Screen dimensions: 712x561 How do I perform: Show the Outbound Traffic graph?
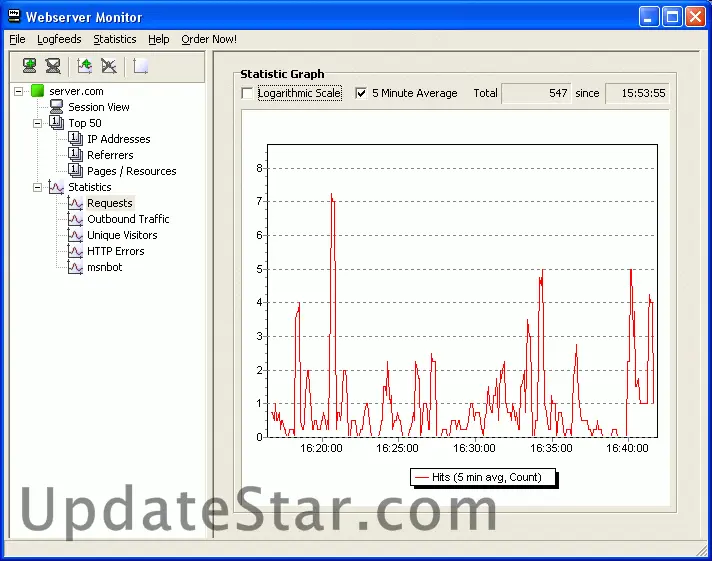tap(128, 219)
